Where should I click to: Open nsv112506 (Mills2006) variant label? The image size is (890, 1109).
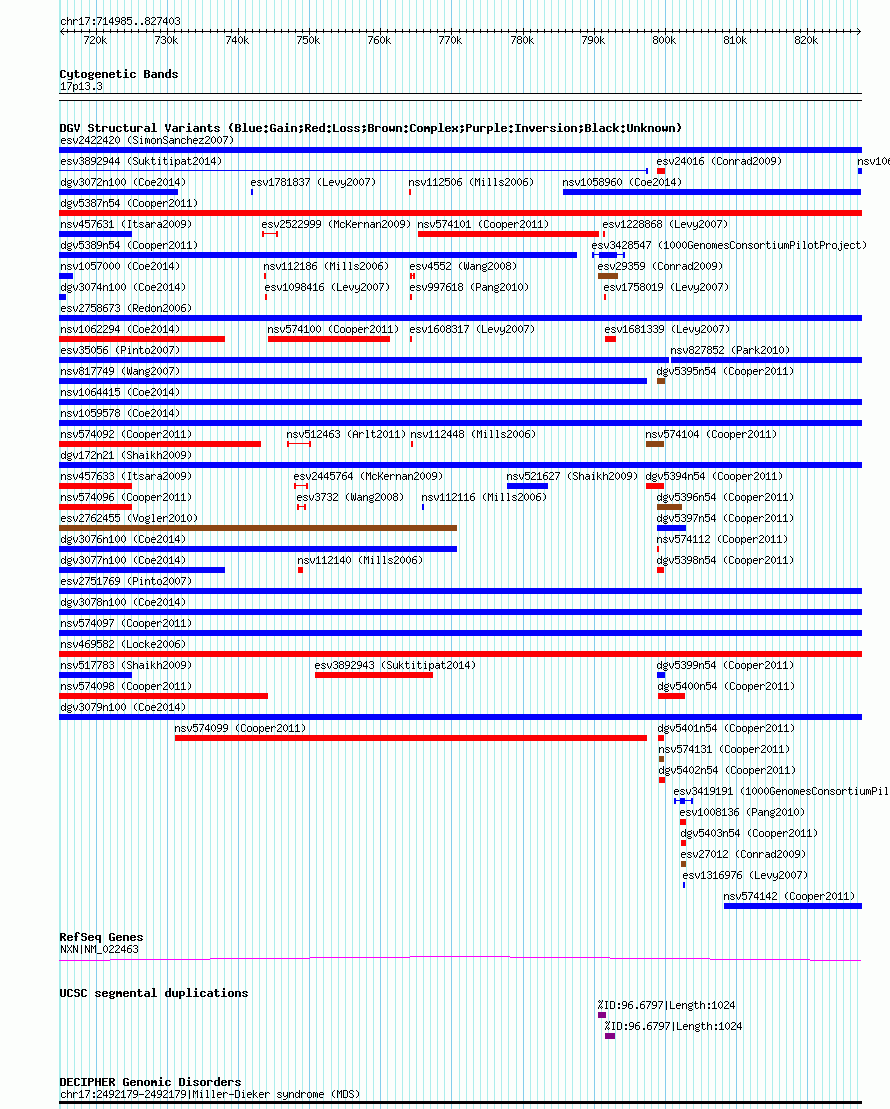click(x=471, y=182)
